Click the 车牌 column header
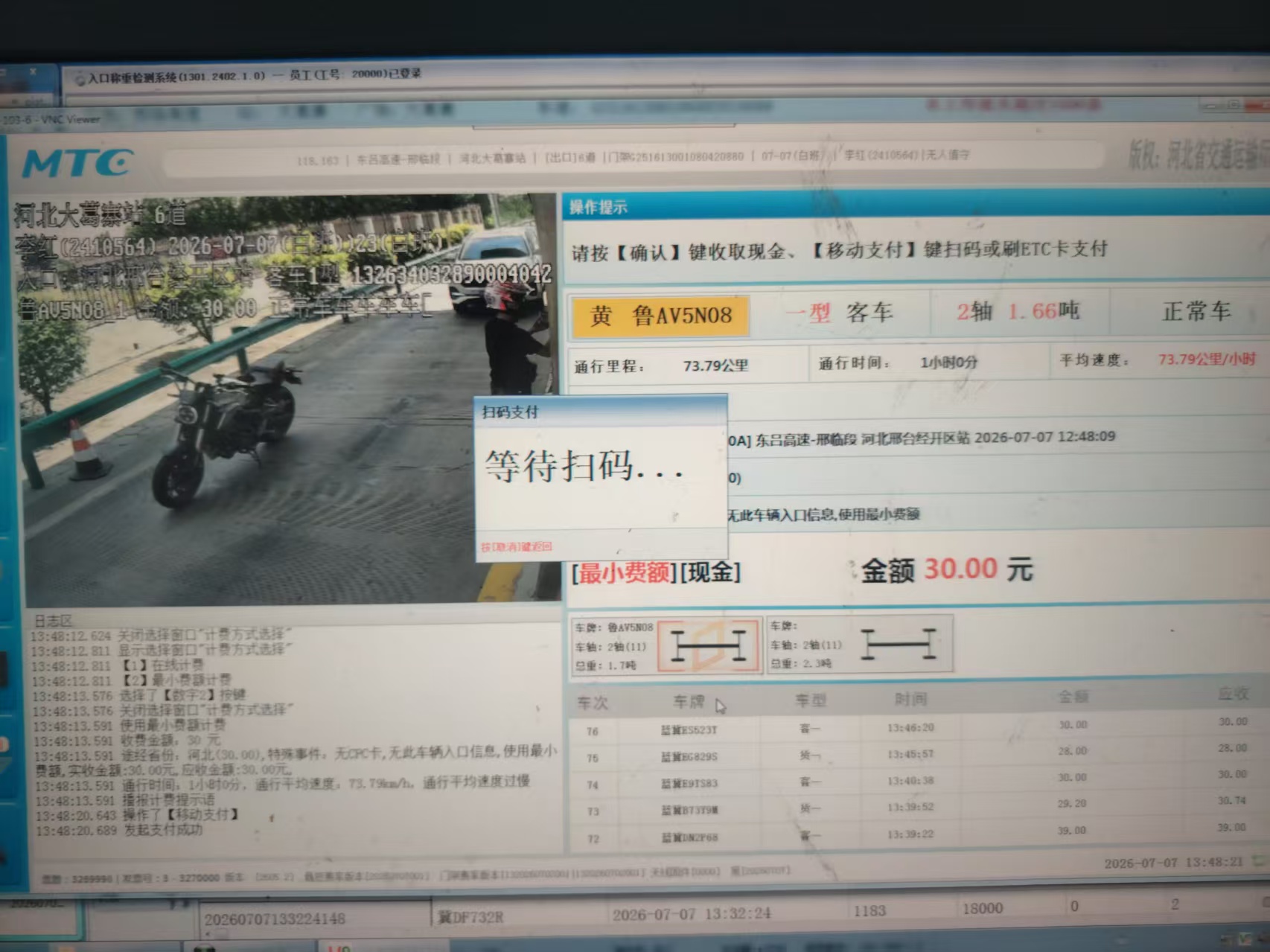The height and width of the screenshot is (952, 1270). [x=689, y=702]
